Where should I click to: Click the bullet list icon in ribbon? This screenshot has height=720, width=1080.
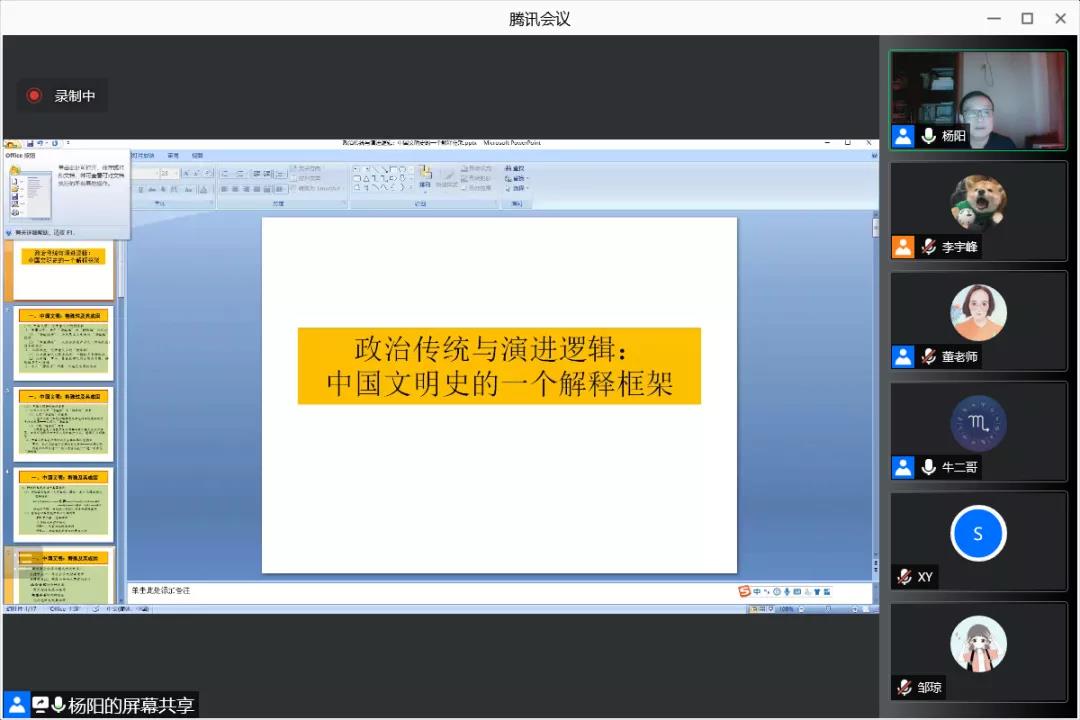coord(225,174)
